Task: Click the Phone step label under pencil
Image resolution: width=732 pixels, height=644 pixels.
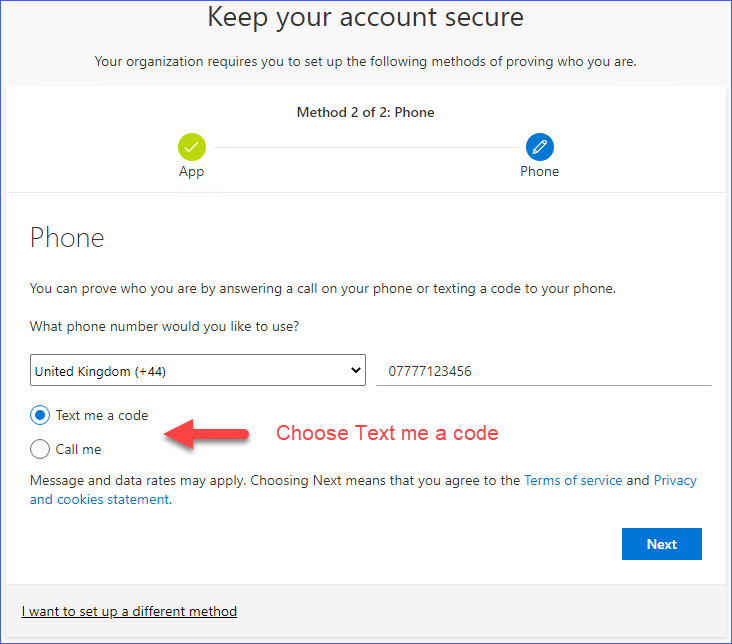Action: tap(540, 171)
